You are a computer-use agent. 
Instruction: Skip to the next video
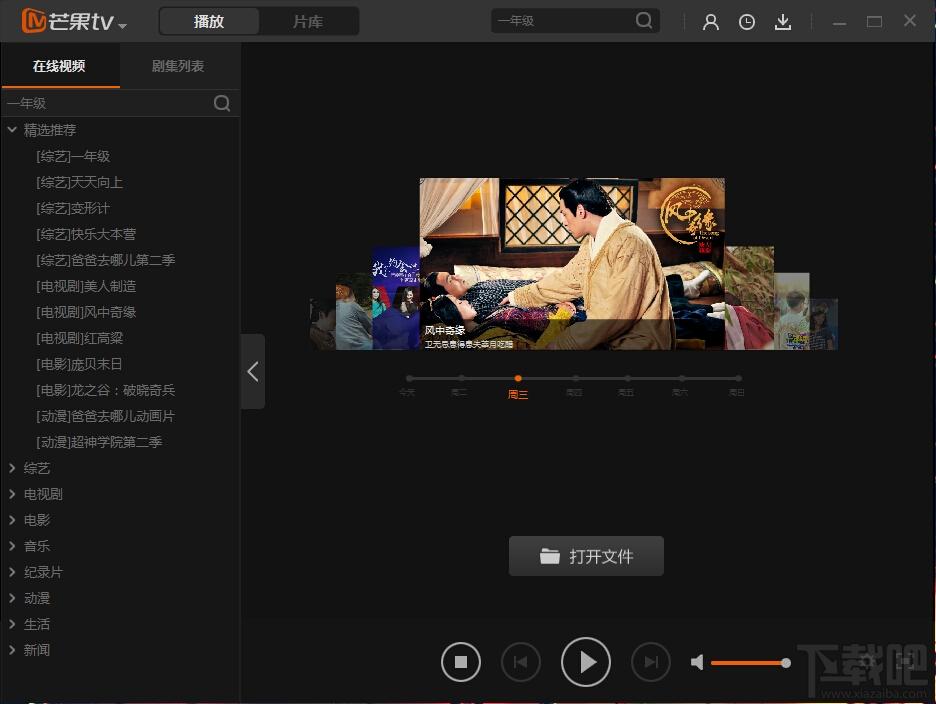click(x=651, y=662)
